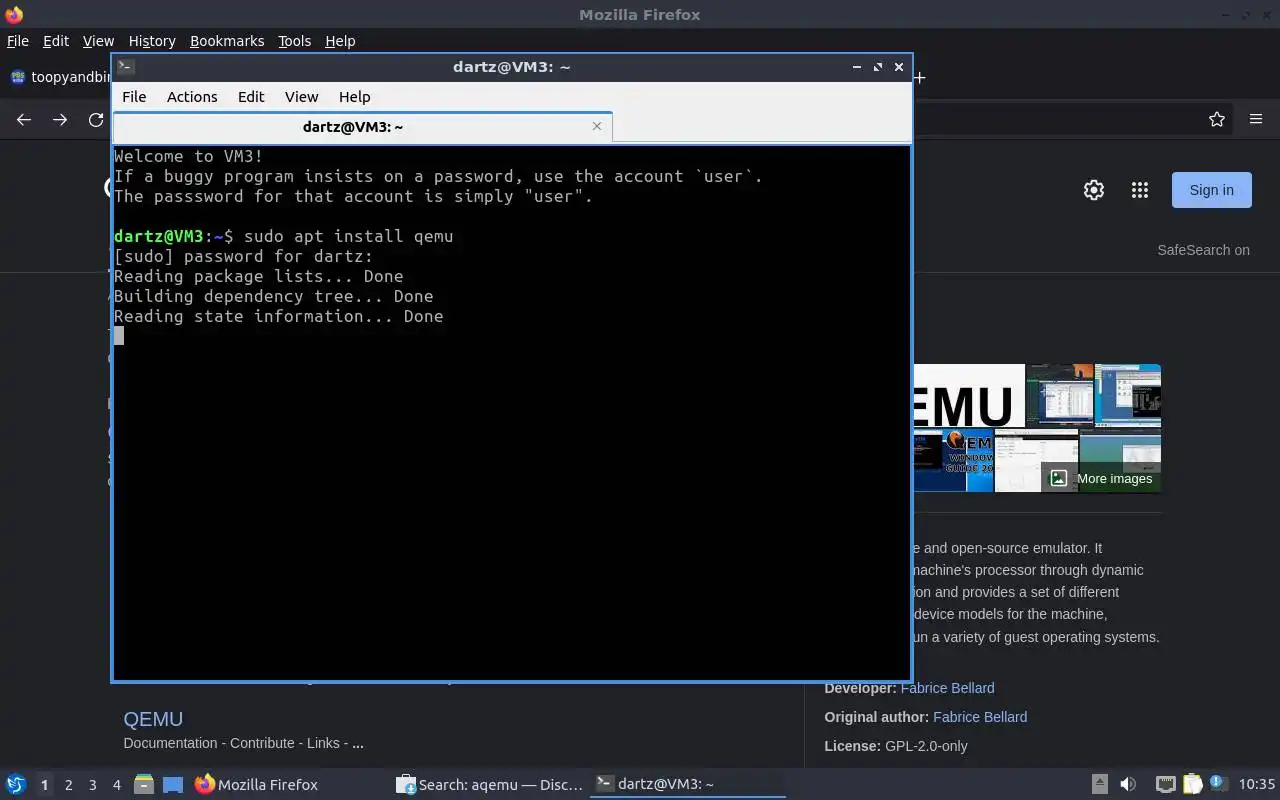Switch to workspace 1

[x=44, y=785]
